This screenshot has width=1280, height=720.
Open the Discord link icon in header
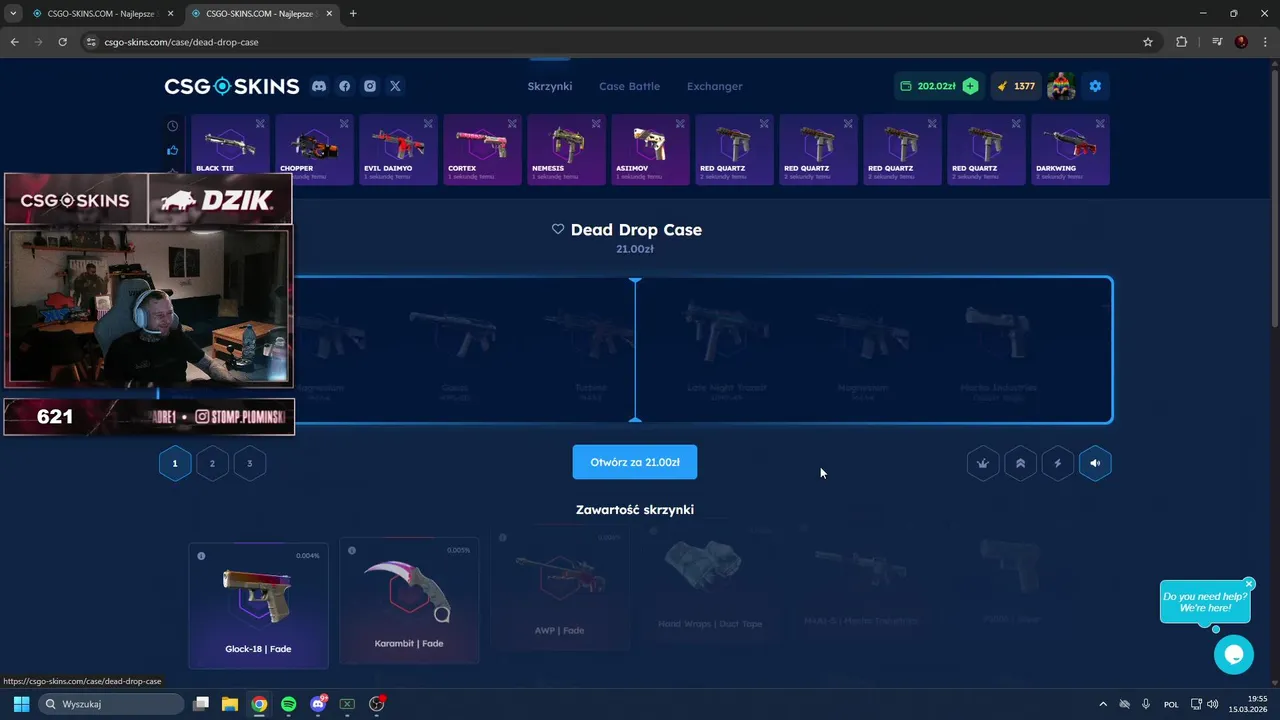point(319,86)
